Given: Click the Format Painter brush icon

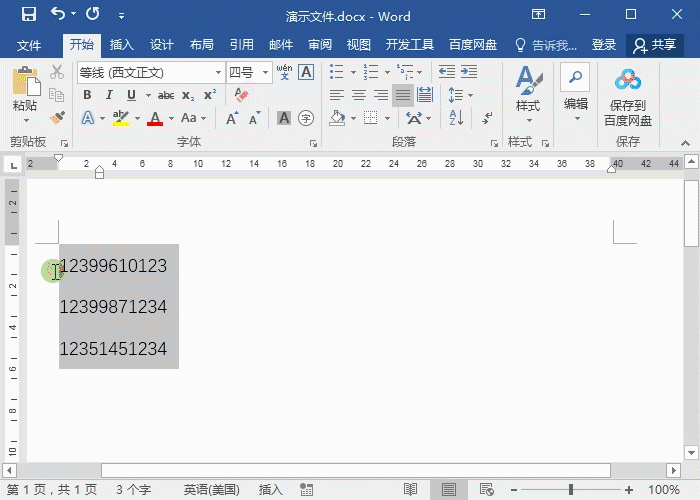Looking at the screenshot, I should (57, 118).
